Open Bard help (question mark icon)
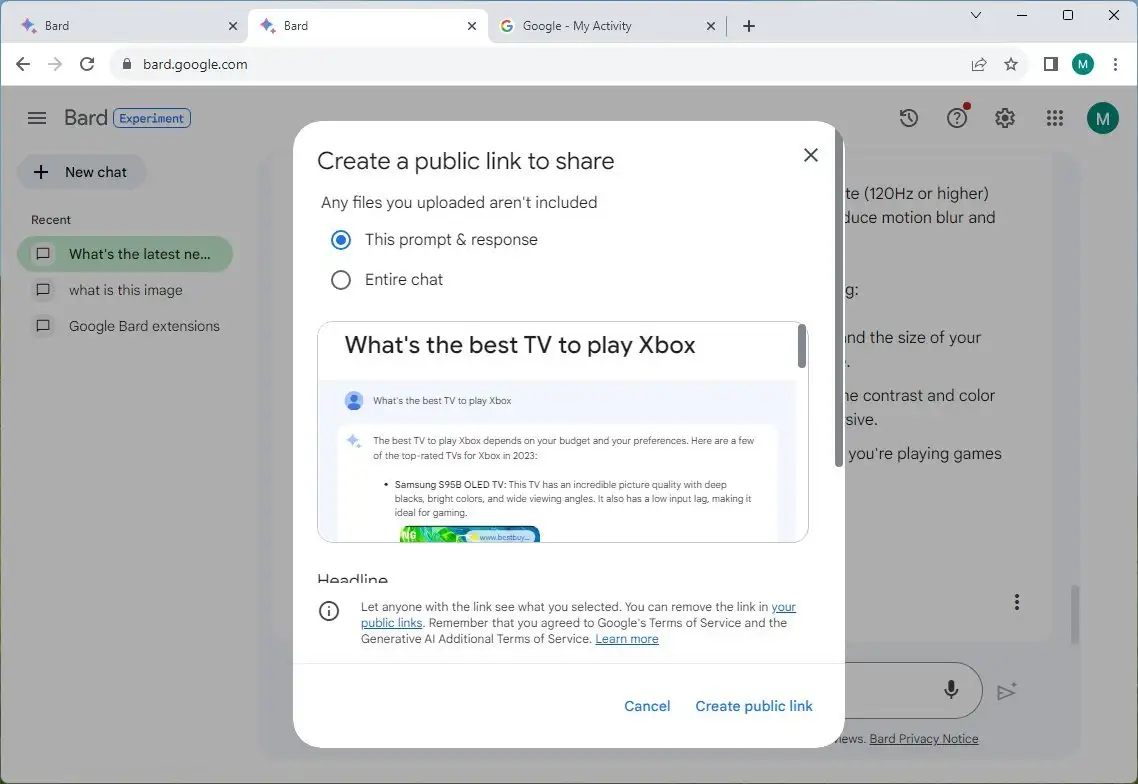 (956, 117)
